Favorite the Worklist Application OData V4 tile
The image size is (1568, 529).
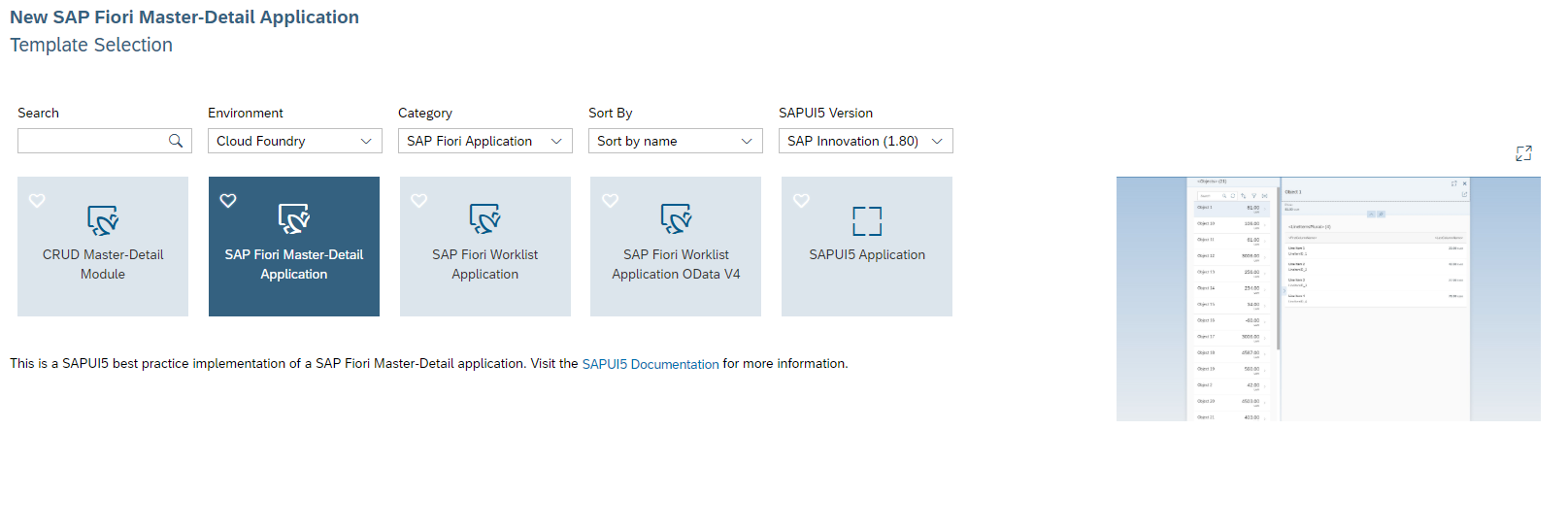tap(610, 201)
